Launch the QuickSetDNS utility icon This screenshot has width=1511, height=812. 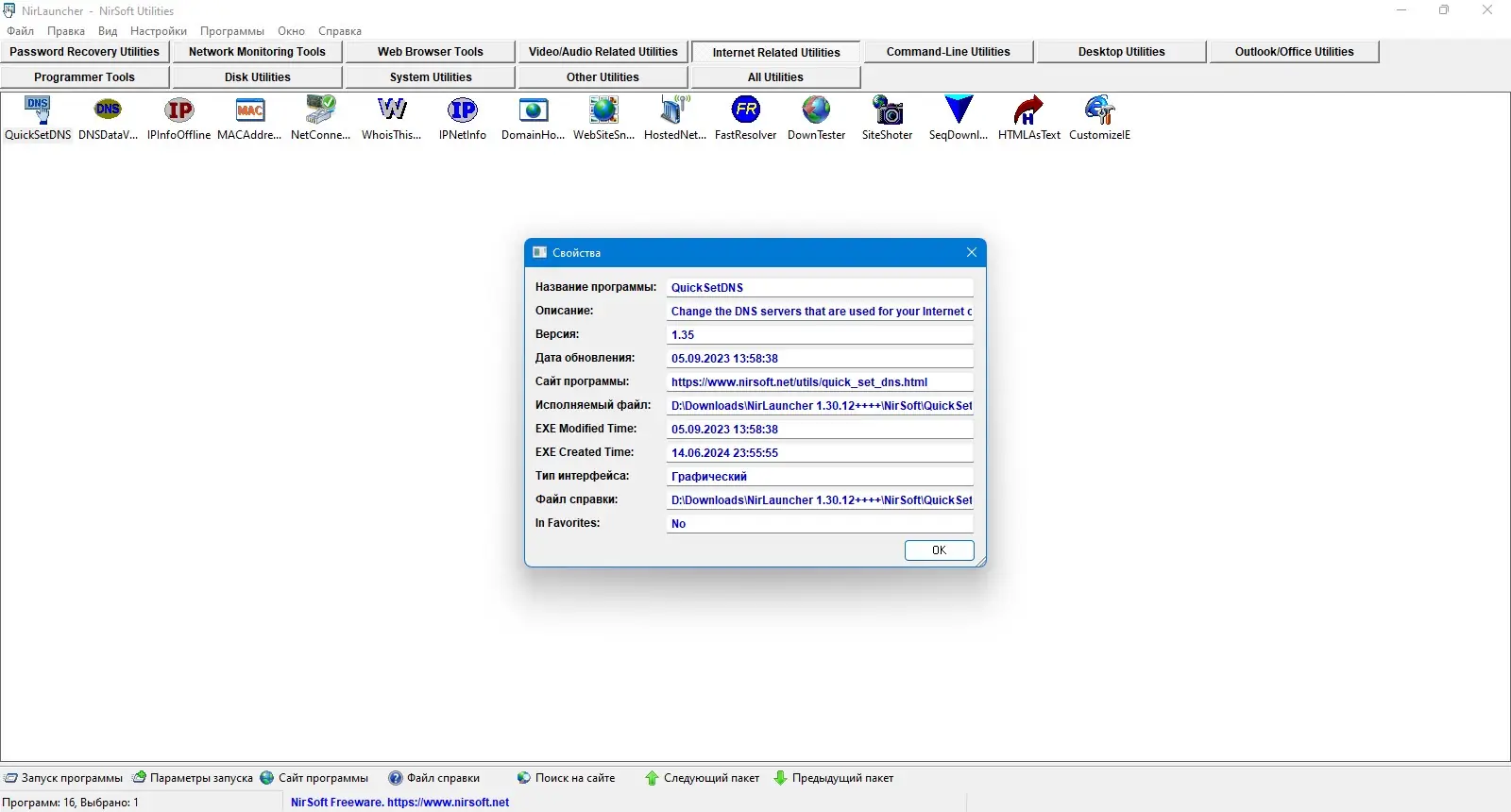(x=38, y=110)
